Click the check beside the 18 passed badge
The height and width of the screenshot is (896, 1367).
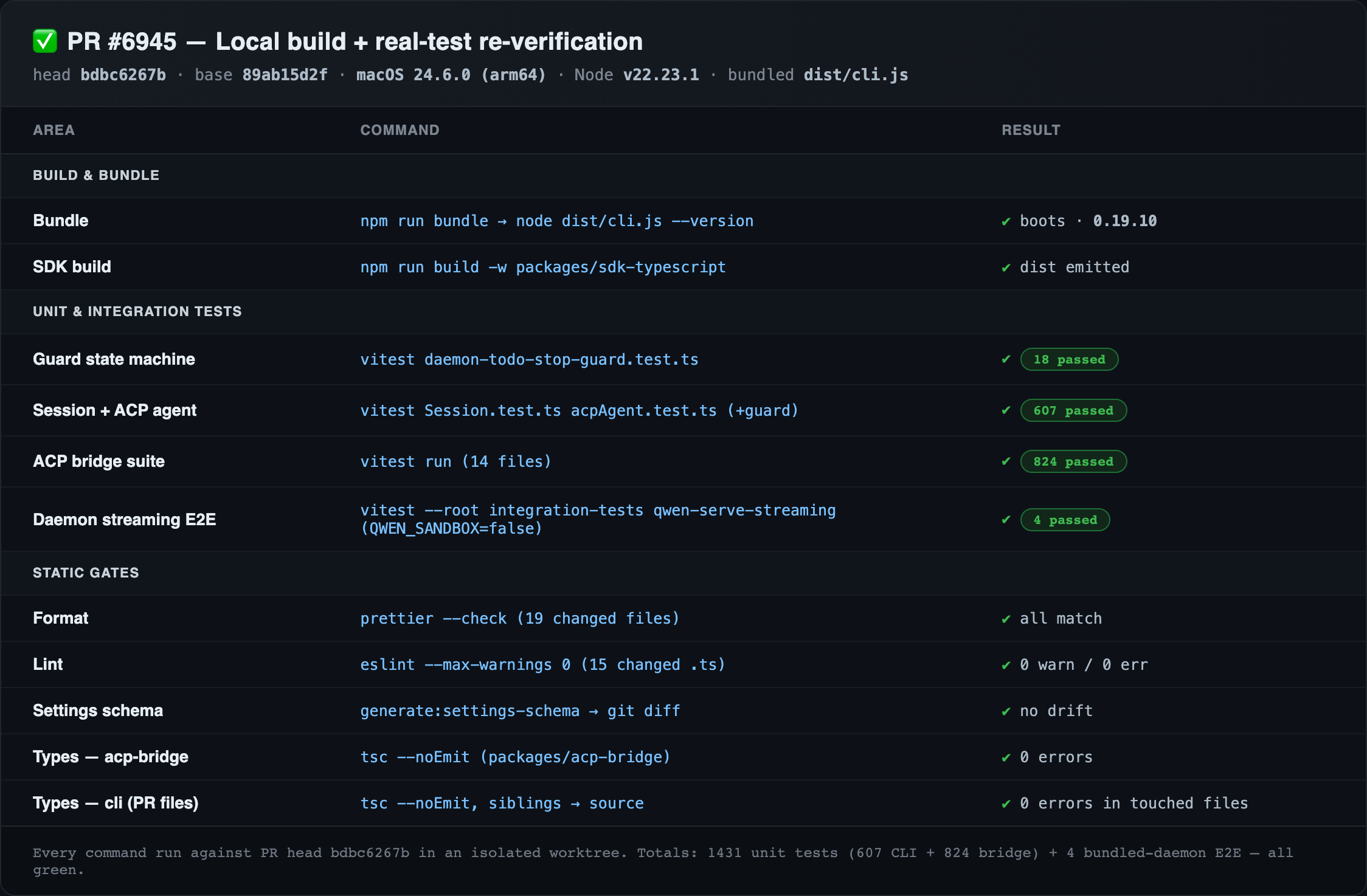[x=1006, y=359]
